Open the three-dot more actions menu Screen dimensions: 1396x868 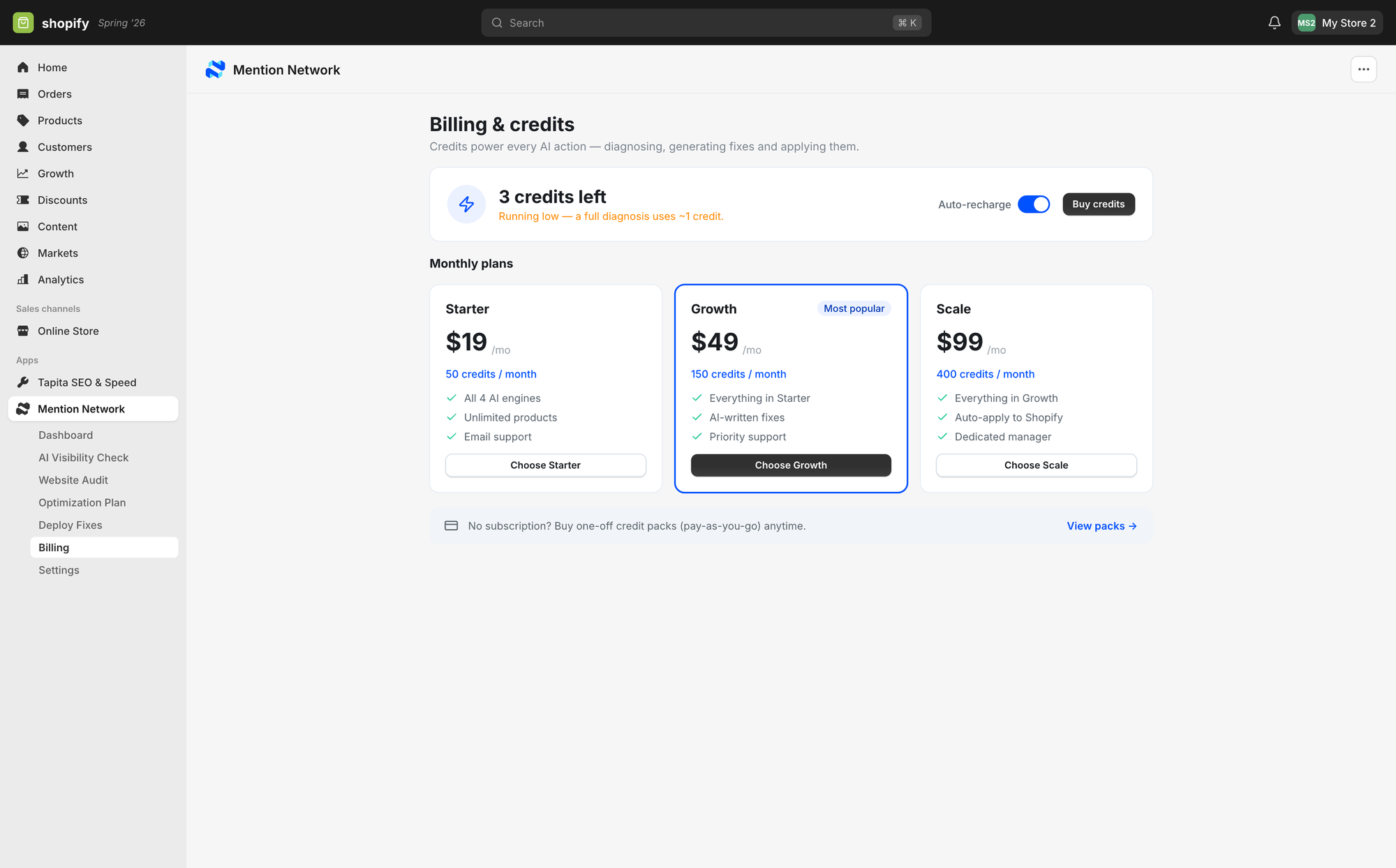(x=1363, y=69)
